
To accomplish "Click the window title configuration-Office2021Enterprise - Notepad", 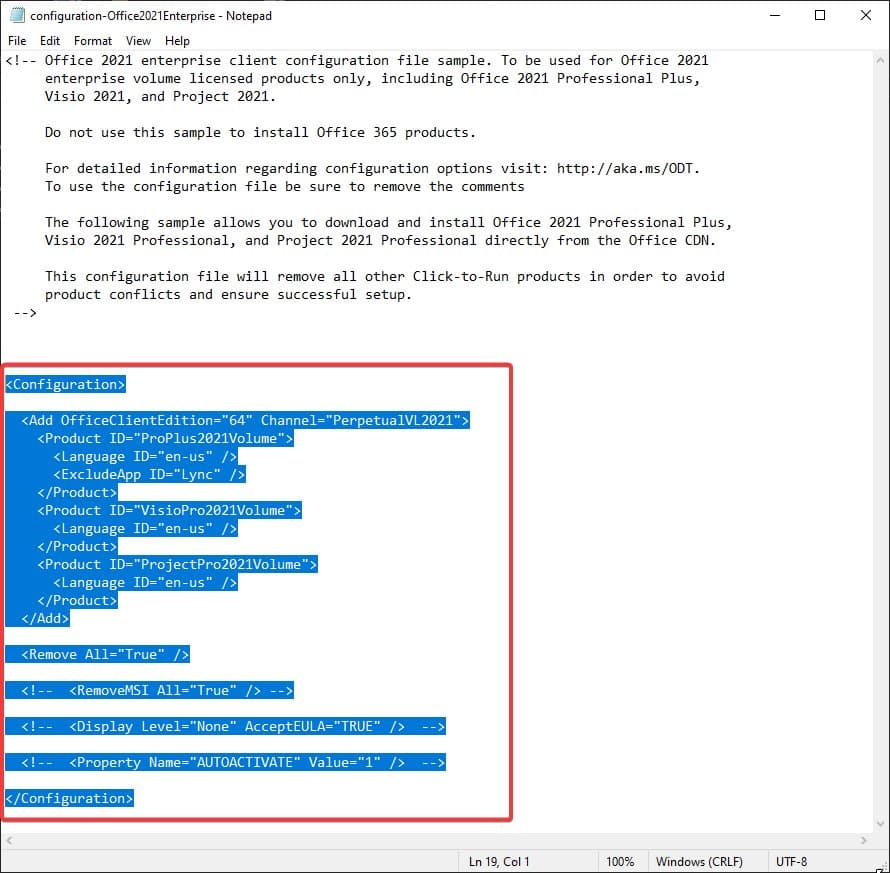I will point(151,16).
